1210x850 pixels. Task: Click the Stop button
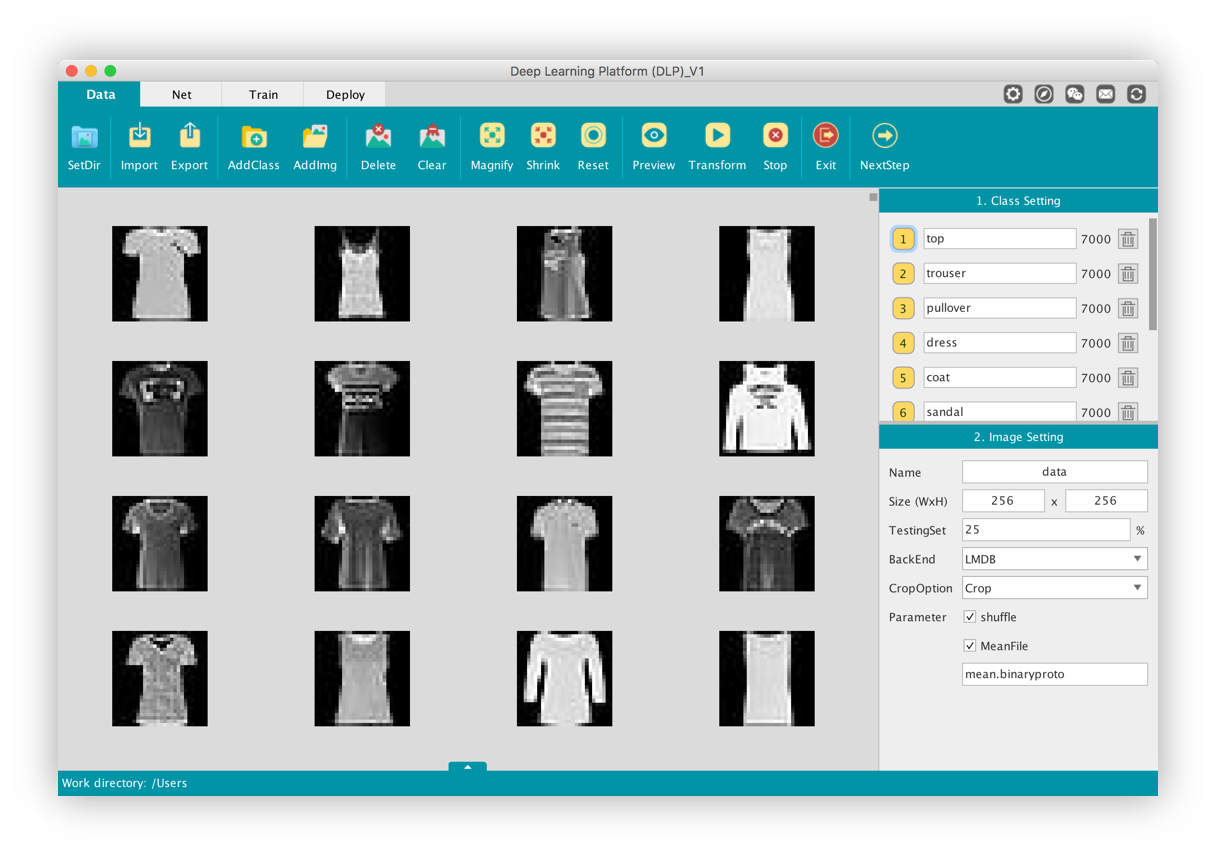(775, 136)
